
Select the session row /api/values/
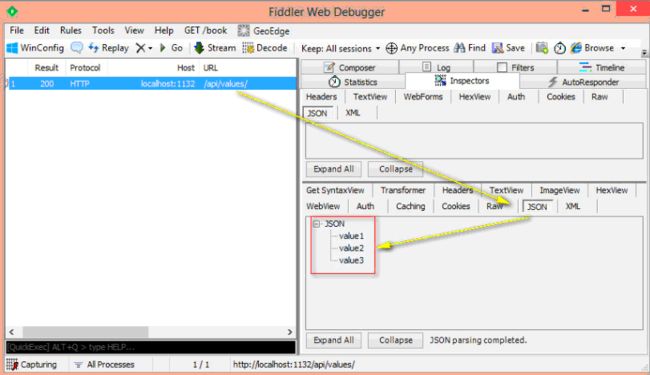pyautogui.click(x=152, y=84)
